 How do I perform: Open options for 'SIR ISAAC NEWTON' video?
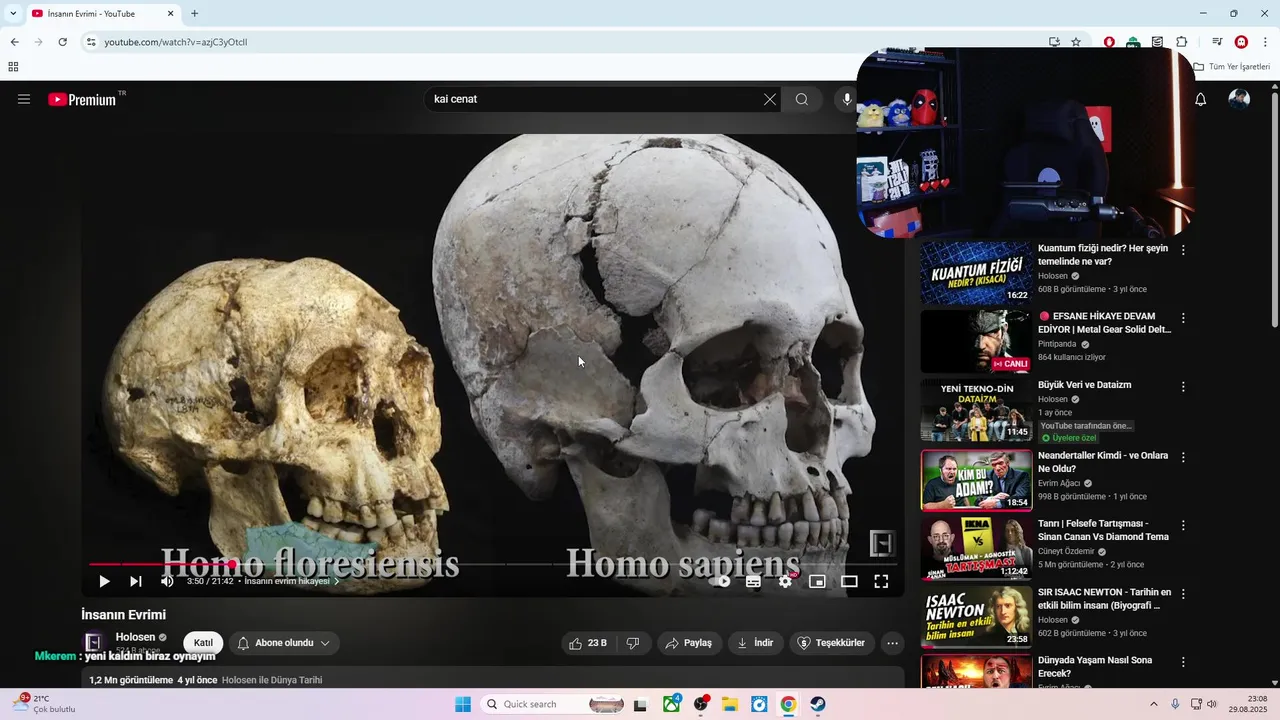point(1183,594)
